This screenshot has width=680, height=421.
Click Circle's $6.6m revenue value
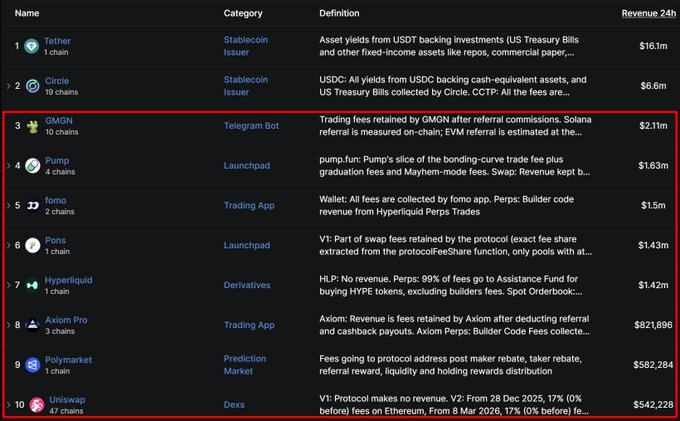tap(653, 86)
